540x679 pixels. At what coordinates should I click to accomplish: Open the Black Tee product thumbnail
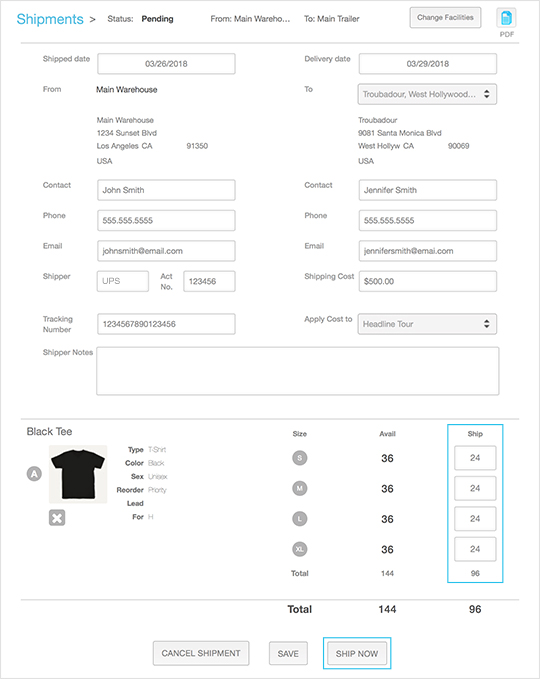coord(78,474)
